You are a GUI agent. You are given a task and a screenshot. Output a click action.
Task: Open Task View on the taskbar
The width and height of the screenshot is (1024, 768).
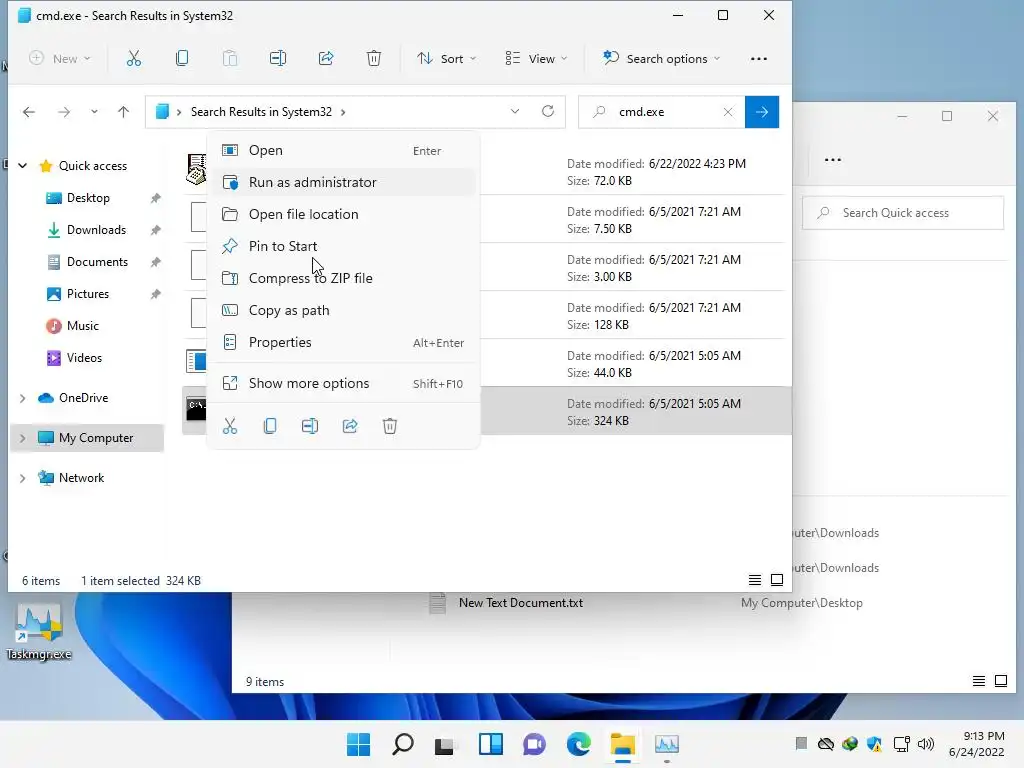click(x=446, y=744)
